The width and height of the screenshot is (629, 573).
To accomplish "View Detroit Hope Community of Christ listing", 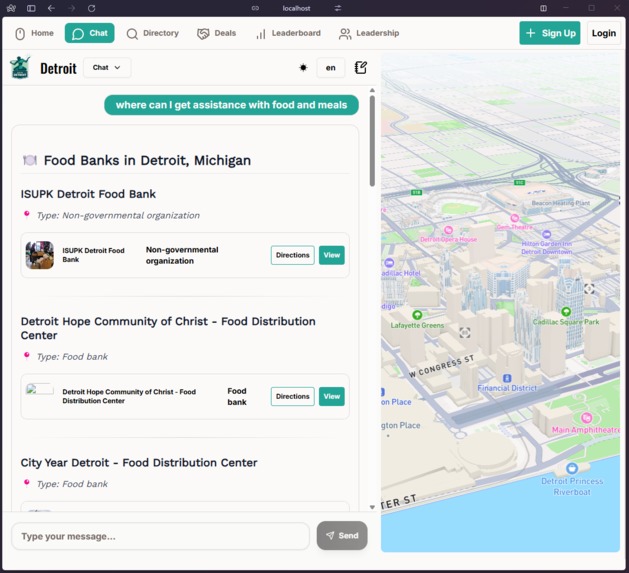I will (x=332, y=396).
